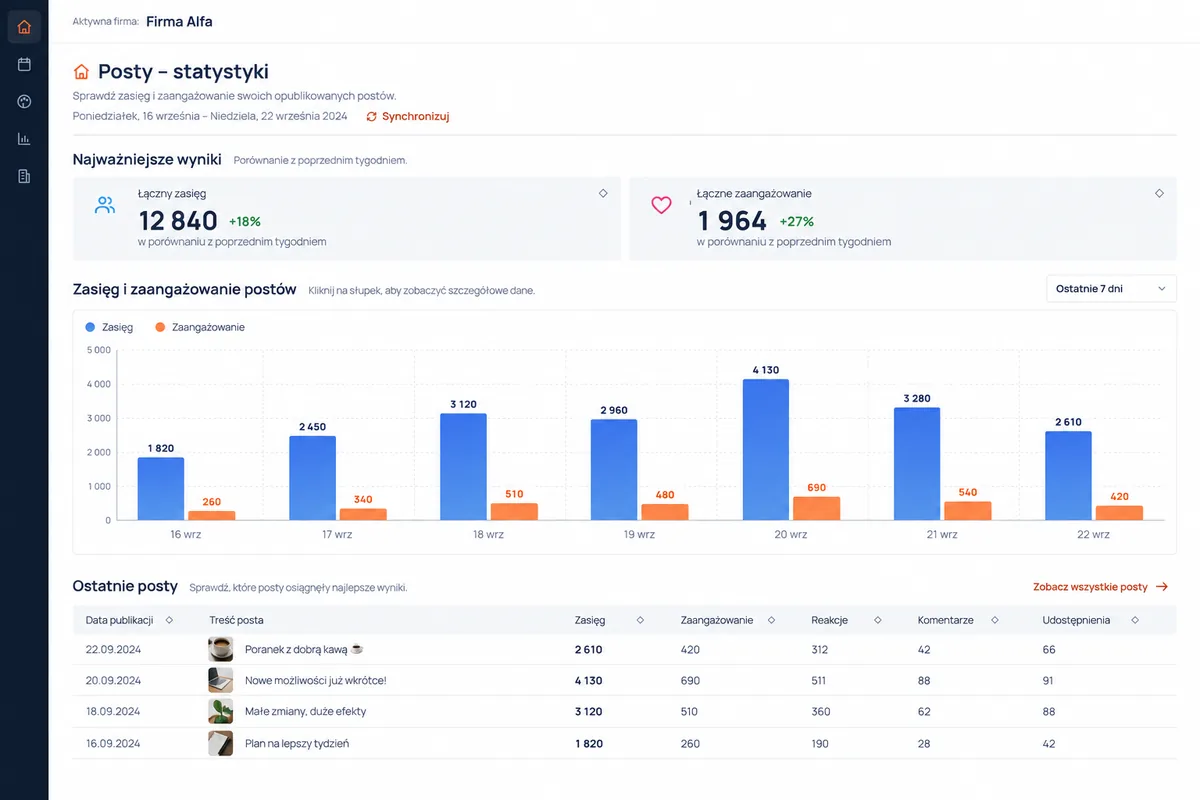The width and height of the screenshot is (1200, 800).
Task: Click date 18.09.2024 in table
Action: [113, 712]
